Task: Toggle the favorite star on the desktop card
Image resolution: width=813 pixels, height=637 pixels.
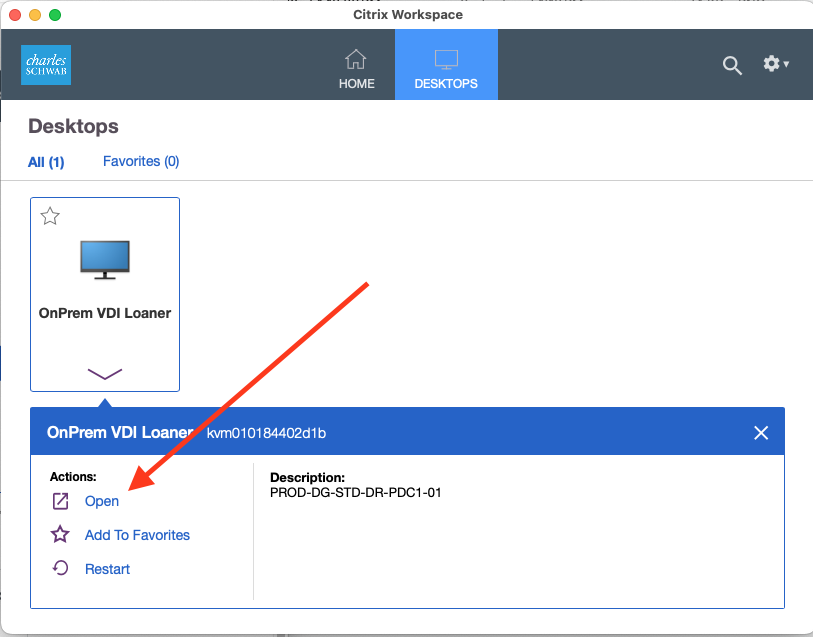Action: point(49,215)
